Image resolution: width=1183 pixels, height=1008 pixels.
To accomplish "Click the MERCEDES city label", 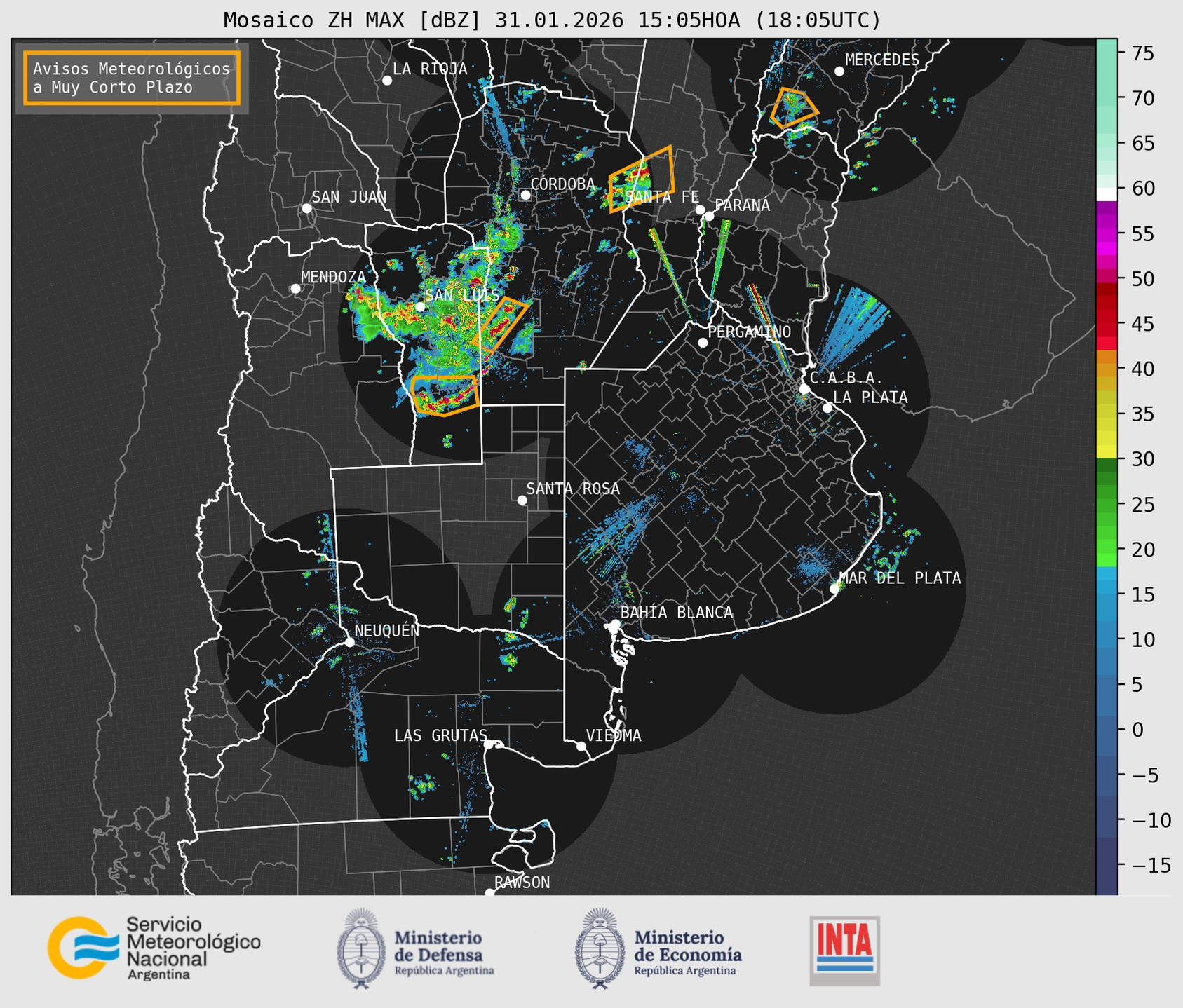I will (882, 60).
